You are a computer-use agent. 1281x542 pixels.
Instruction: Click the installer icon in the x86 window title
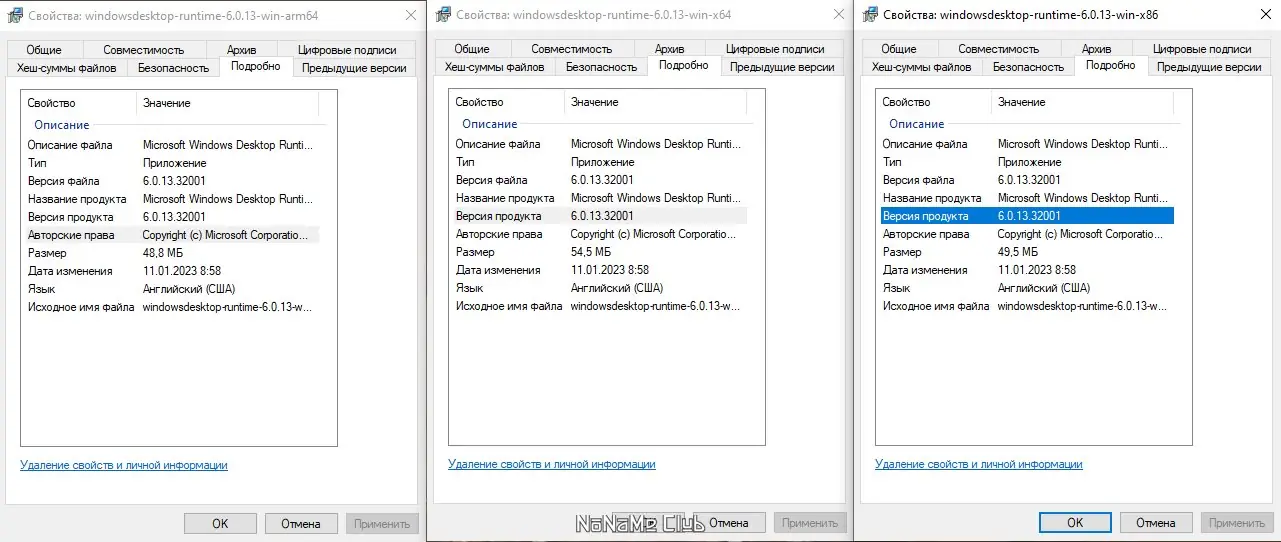pyautogui.click(x=869, y=15)
